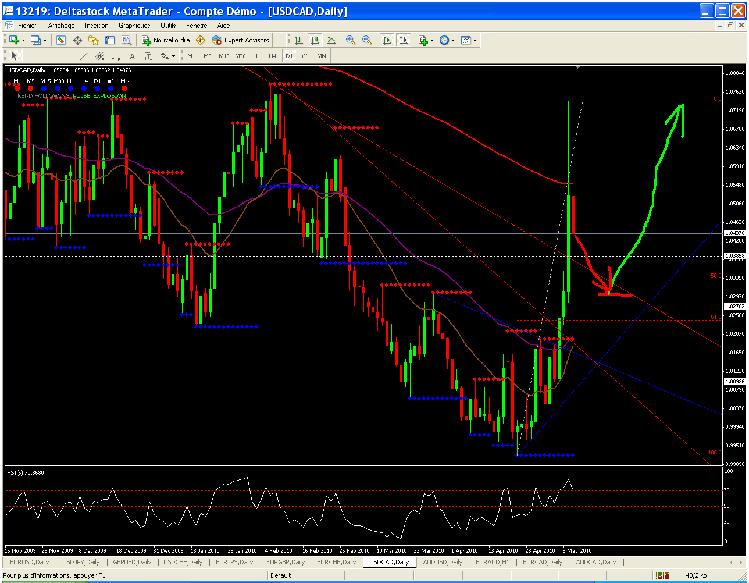This screenshot has height=583, width=749.
Task: Select the D1 daily timeframe button
Action: (289, 56)
